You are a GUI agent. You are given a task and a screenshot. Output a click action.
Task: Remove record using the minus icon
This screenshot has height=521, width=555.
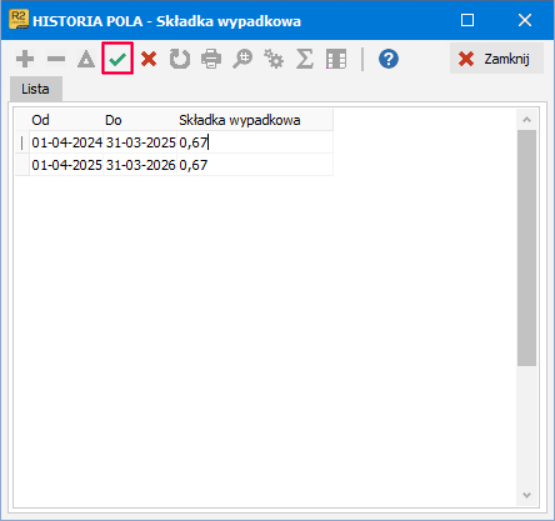pyautogui.click(x=56, y=59)
